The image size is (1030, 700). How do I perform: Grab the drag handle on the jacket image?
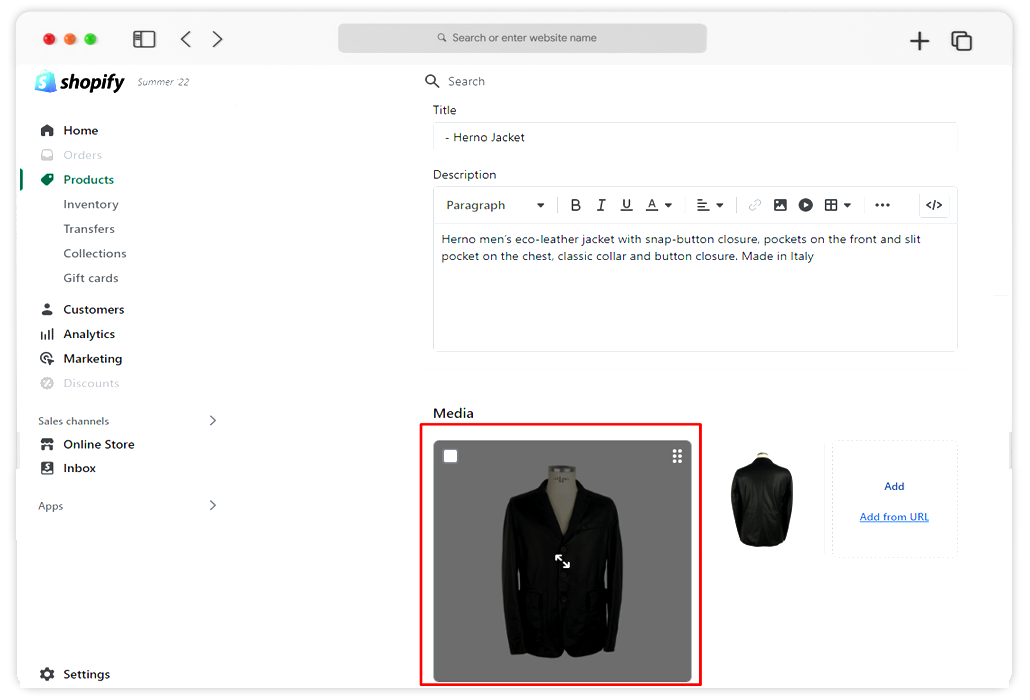pyautogui.click(x=677, y=456)
